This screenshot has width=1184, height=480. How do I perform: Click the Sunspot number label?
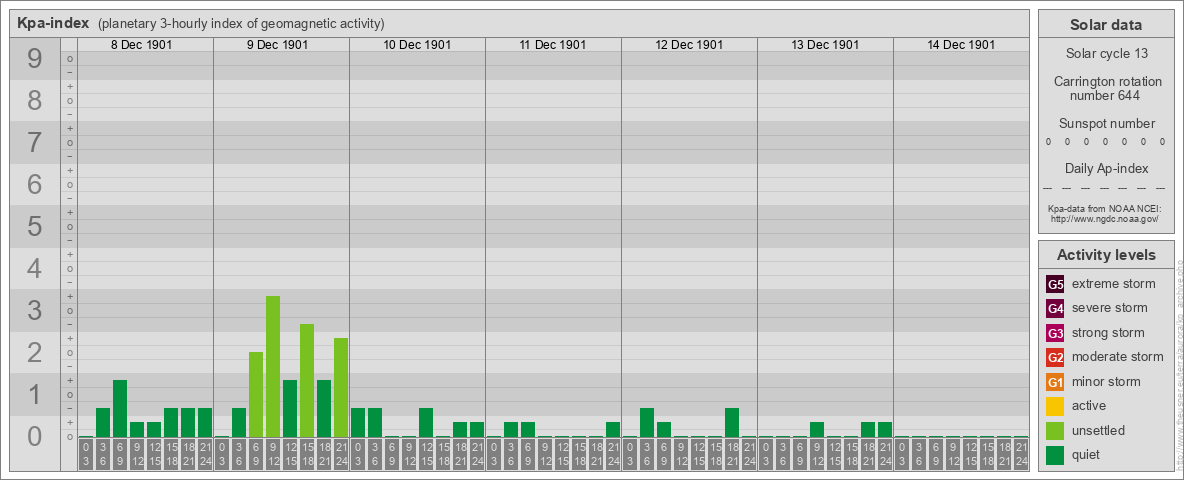tap(1106, 123)
